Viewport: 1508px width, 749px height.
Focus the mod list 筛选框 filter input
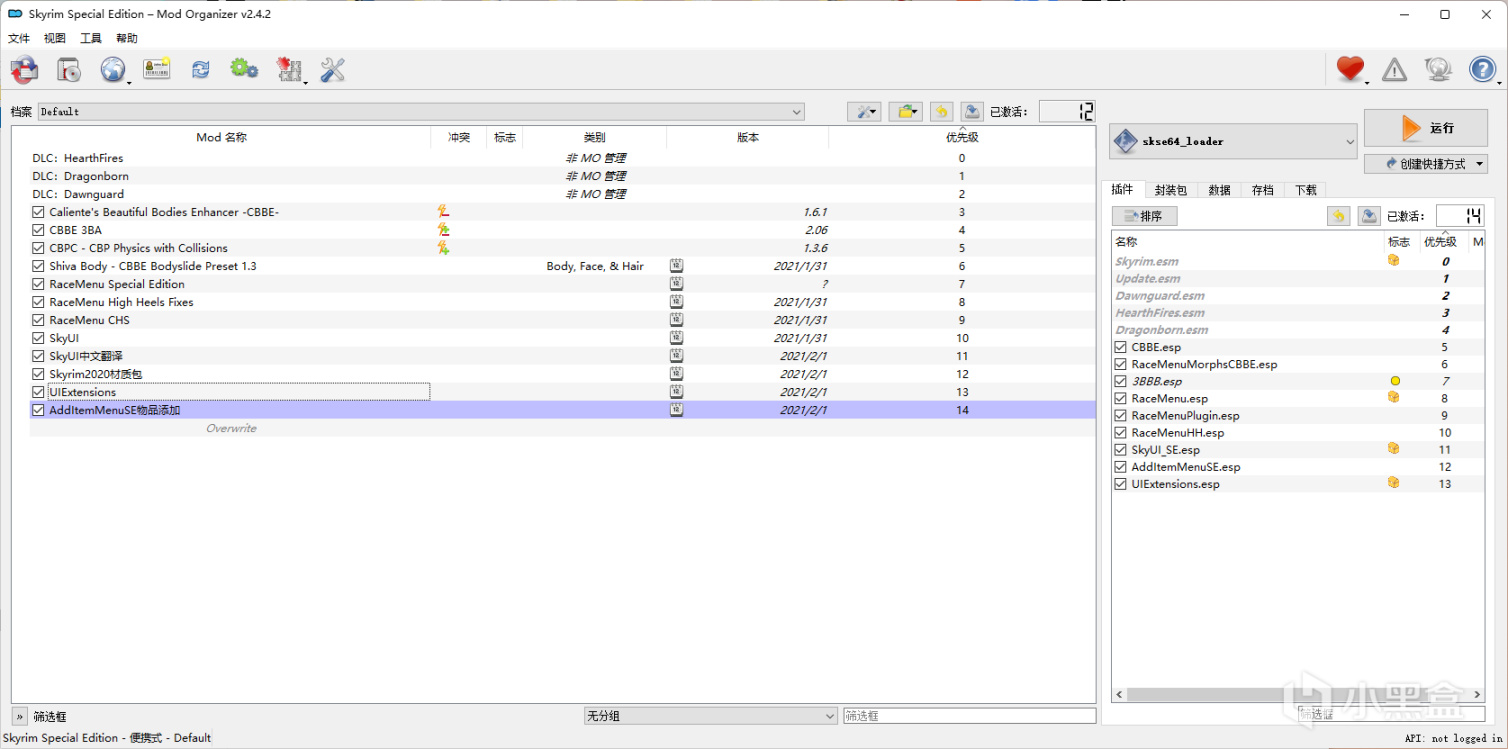tap(969, 716)
